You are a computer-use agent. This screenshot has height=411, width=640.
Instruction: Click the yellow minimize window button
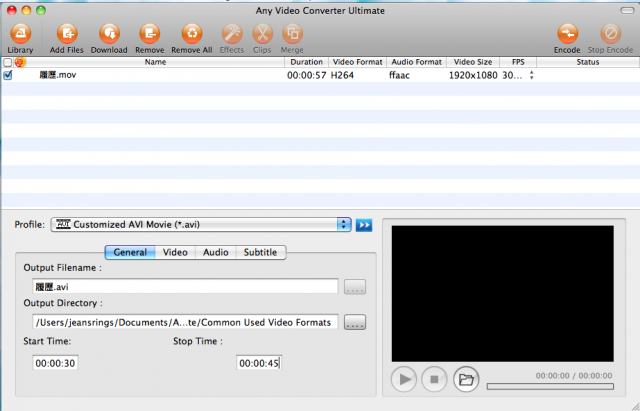coord(26,10)
